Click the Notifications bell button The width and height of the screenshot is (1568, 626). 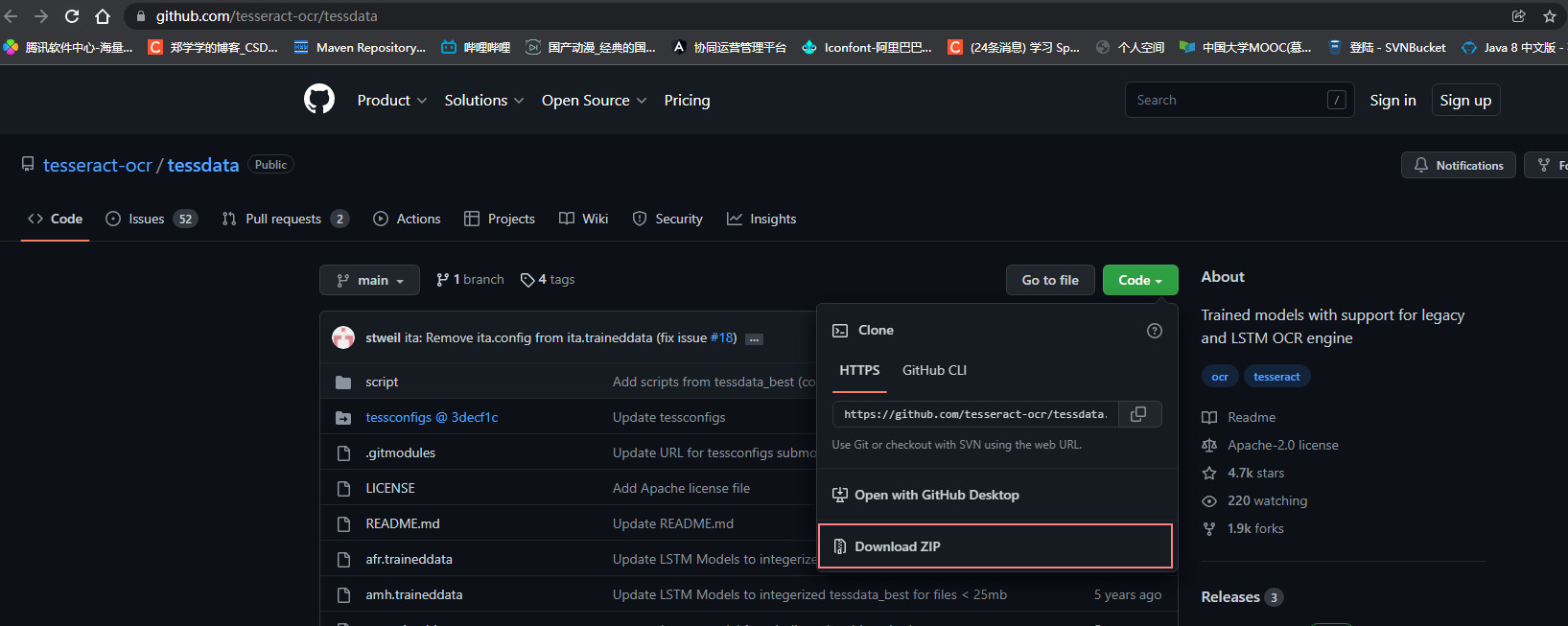1459,165
